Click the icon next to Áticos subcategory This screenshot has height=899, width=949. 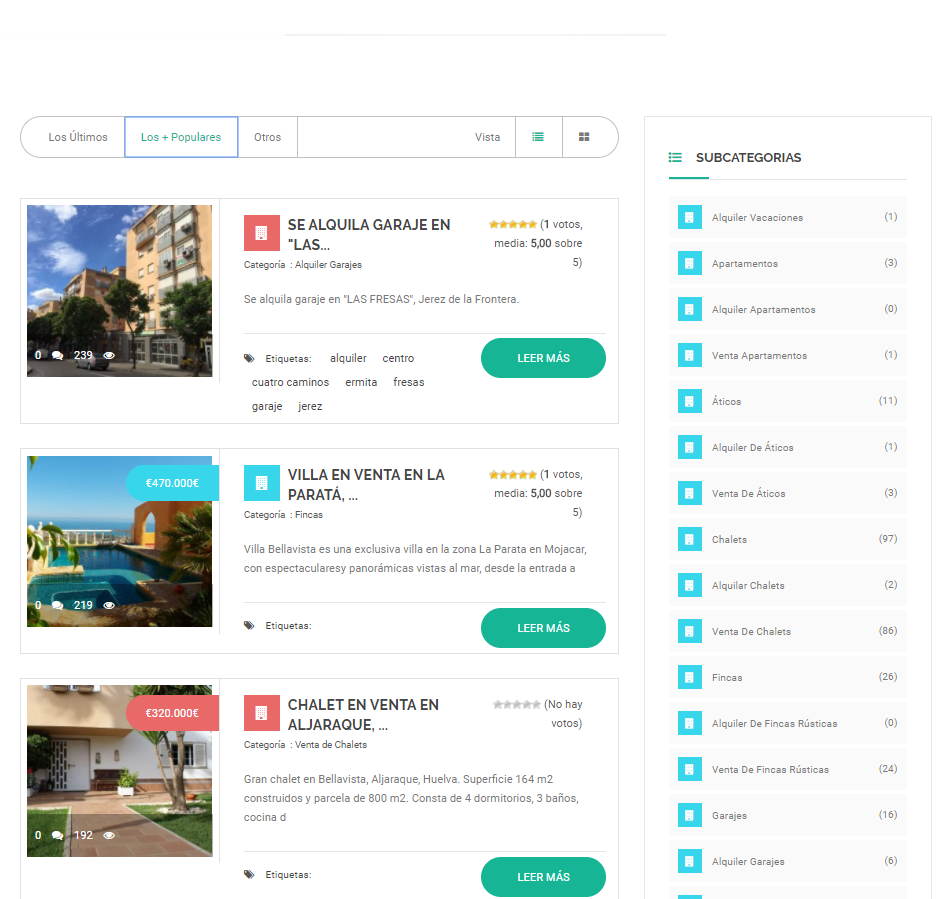tap(689, 401)
